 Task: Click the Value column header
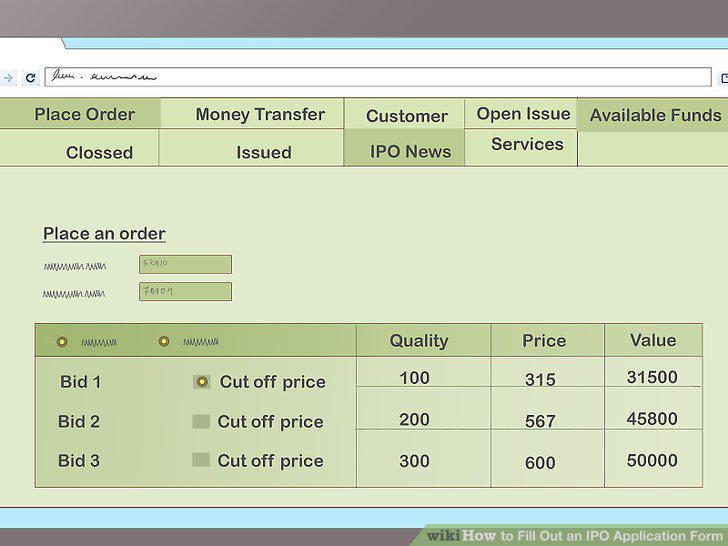click(653, 340)
